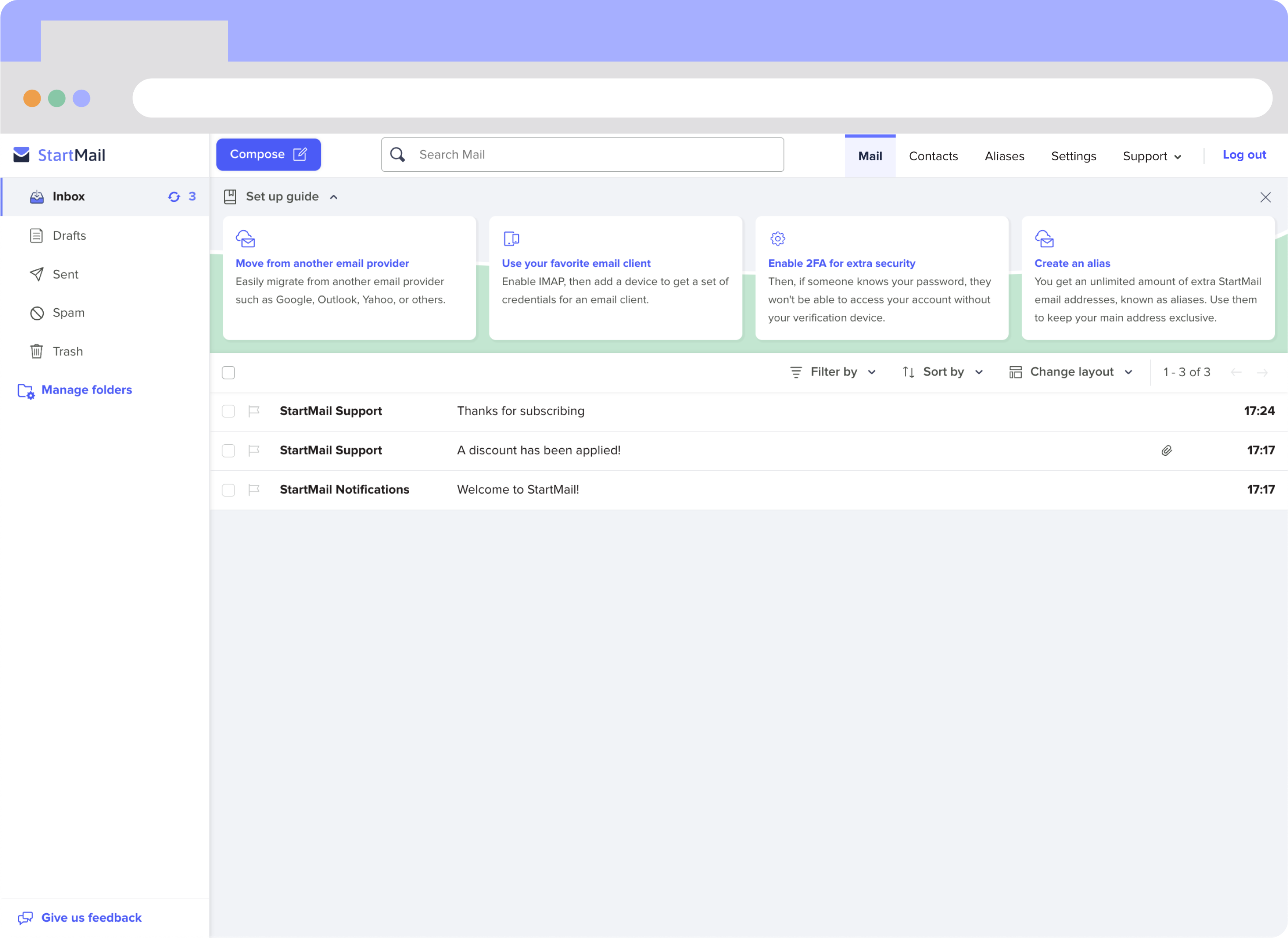Check the 'Welcome to StartMail!' email checkbox
Viewport: 1288px width, 938px height.
[x=229, y=490]
